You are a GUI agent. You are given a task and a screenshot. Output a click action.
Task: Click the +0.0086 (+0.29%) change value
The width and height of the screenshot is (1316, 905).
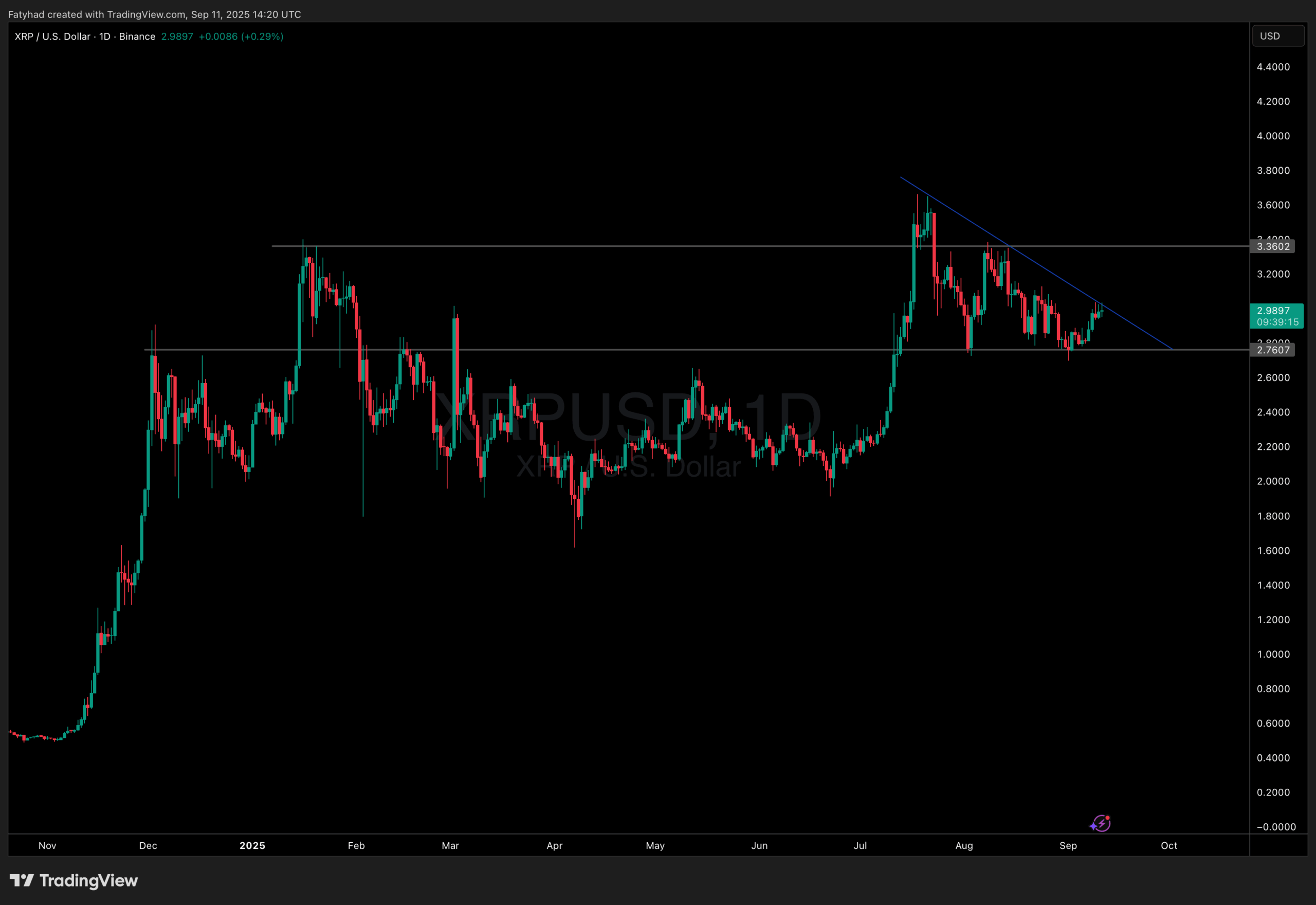241,37
